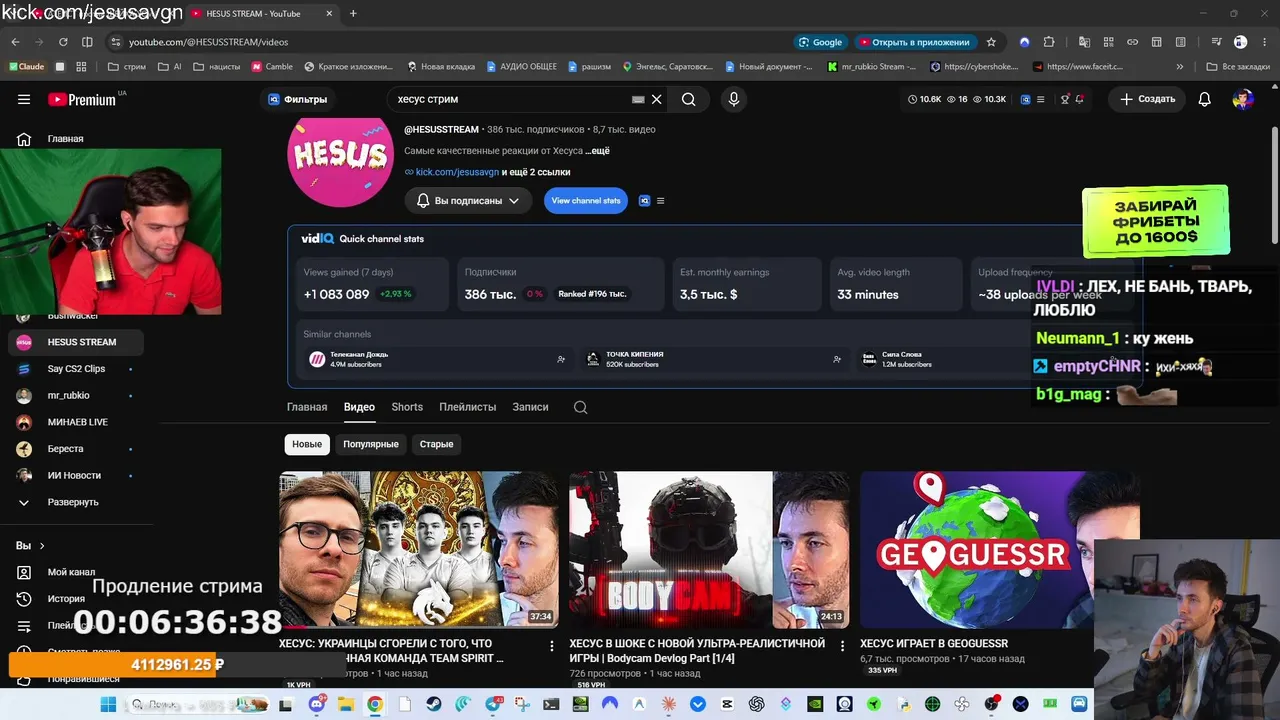1280x720 pixels.
Task: Select the "Старые" sort chip
Action: click(x=436, y=444)
